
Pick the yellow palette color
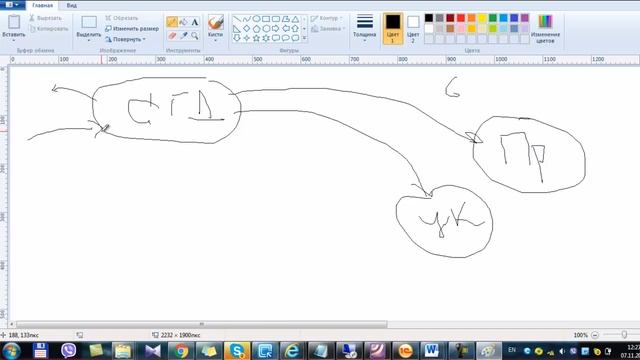click(x=482, y=18)
